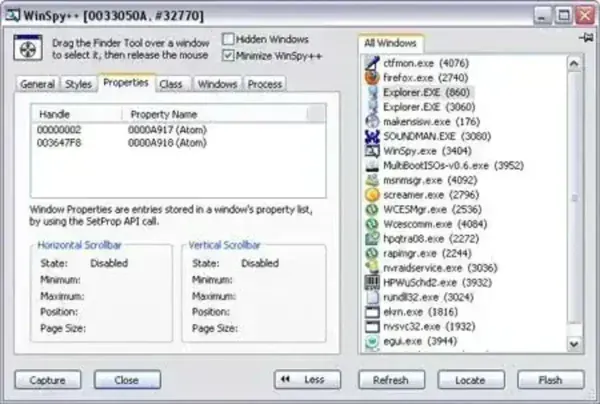Click the Locate button
Screen dimensions: 600x404
471,380
